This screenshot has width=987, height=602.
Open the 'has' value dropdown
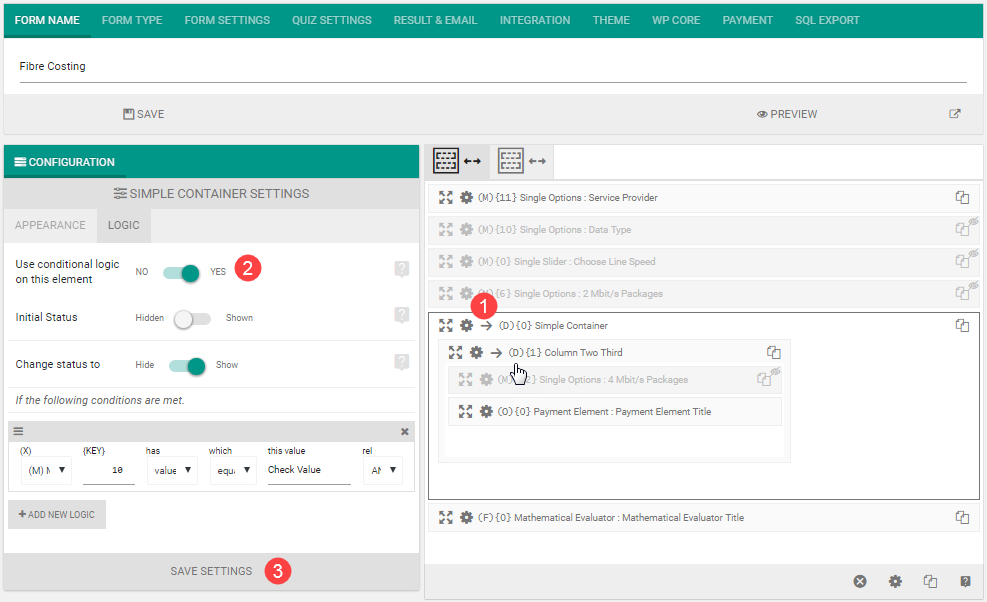(171, 470)
